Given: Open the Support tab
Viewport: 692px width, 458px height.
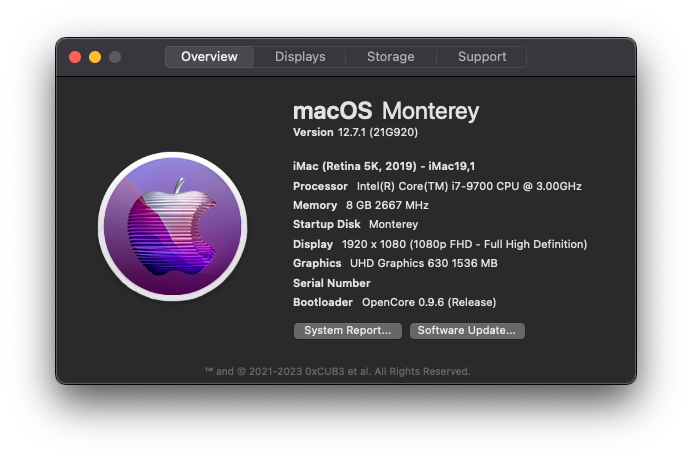Looking at the screenshot, I should (482, 57).
